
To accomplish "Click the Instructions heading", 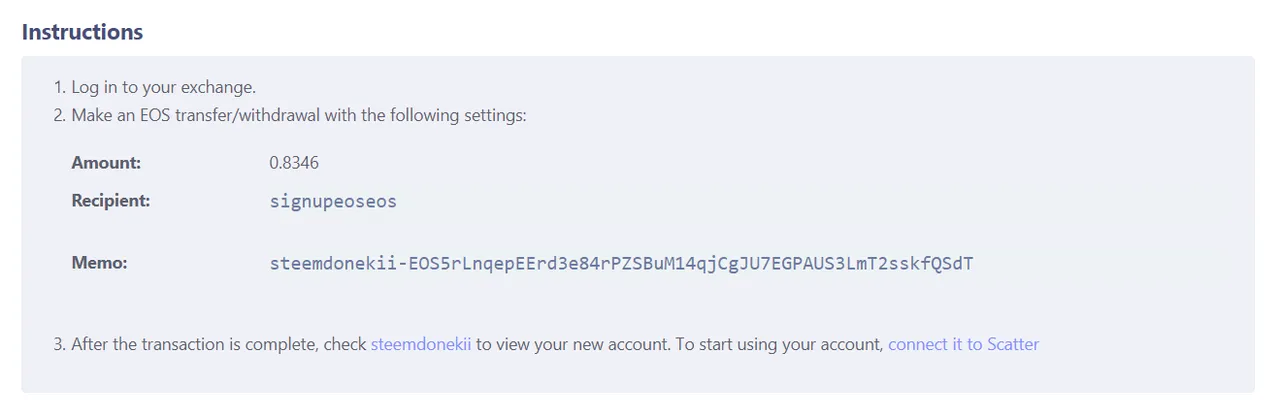I will pyautogui.click(x=82, y=32).
